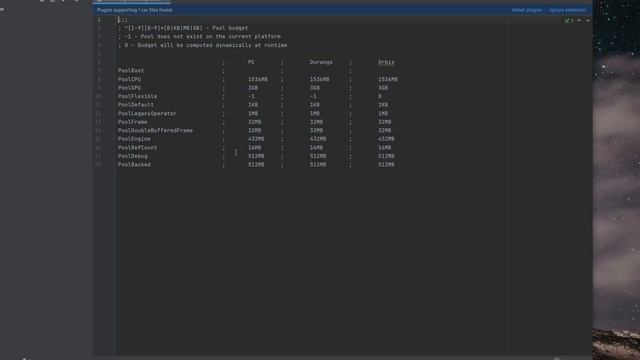This screenshot has height=360, width=640.
Task: Click PoolFlexible's -1 value under PC
Action: pyautogui.click(x=251, y=96)
